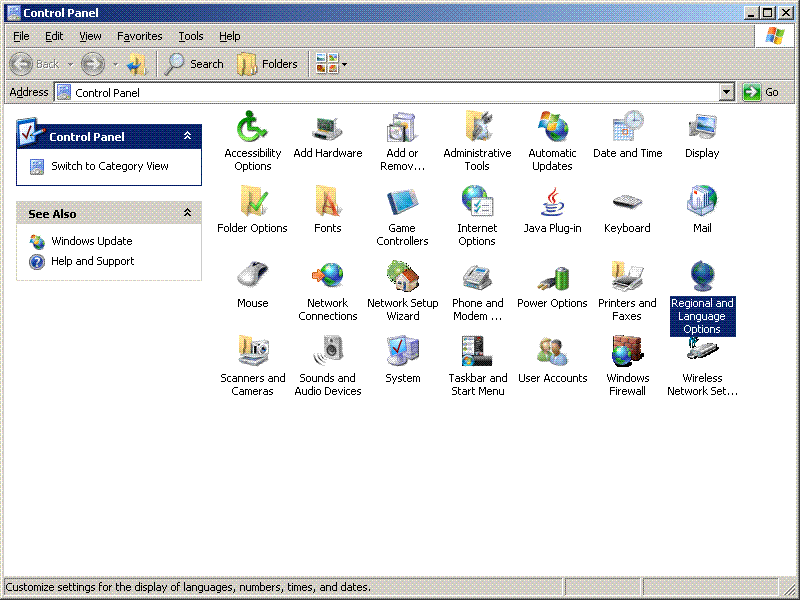Open Scanners and Cameras icon
The image size is (800, 600).
point(253,352)
